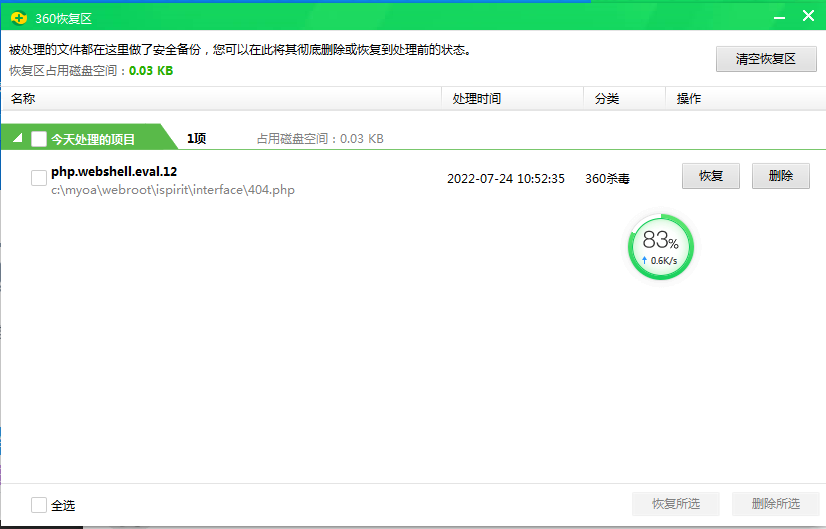Click the 分类 column header
Image resolution: width=826 pixels, height=529 pixels.
[625, 99]
